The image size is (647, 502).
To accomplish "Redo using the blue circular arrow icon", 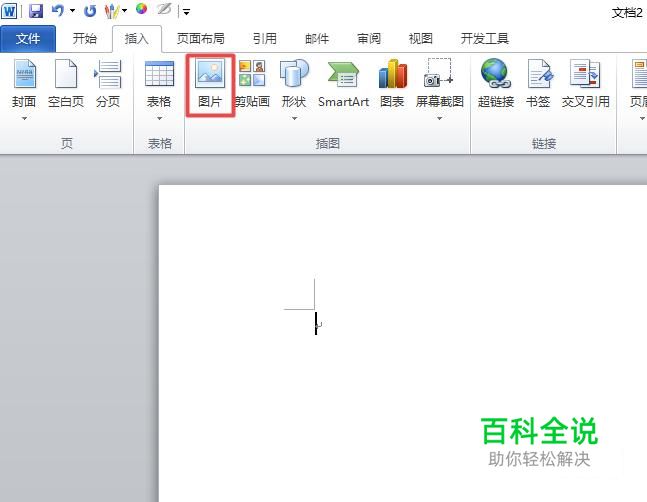I will 90,11.
